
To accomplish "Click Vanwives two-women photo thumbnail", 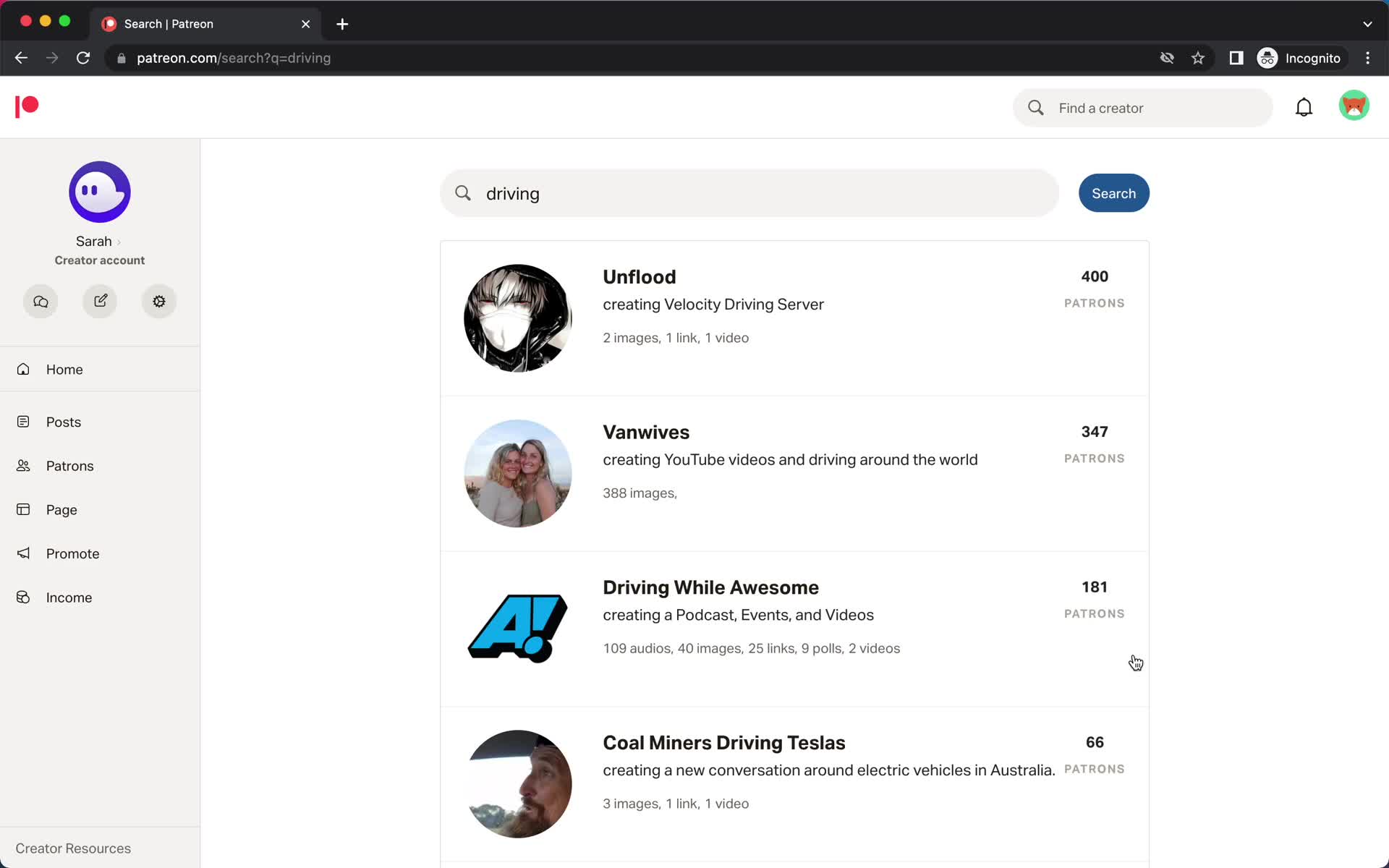I will [x=518, y=473].
